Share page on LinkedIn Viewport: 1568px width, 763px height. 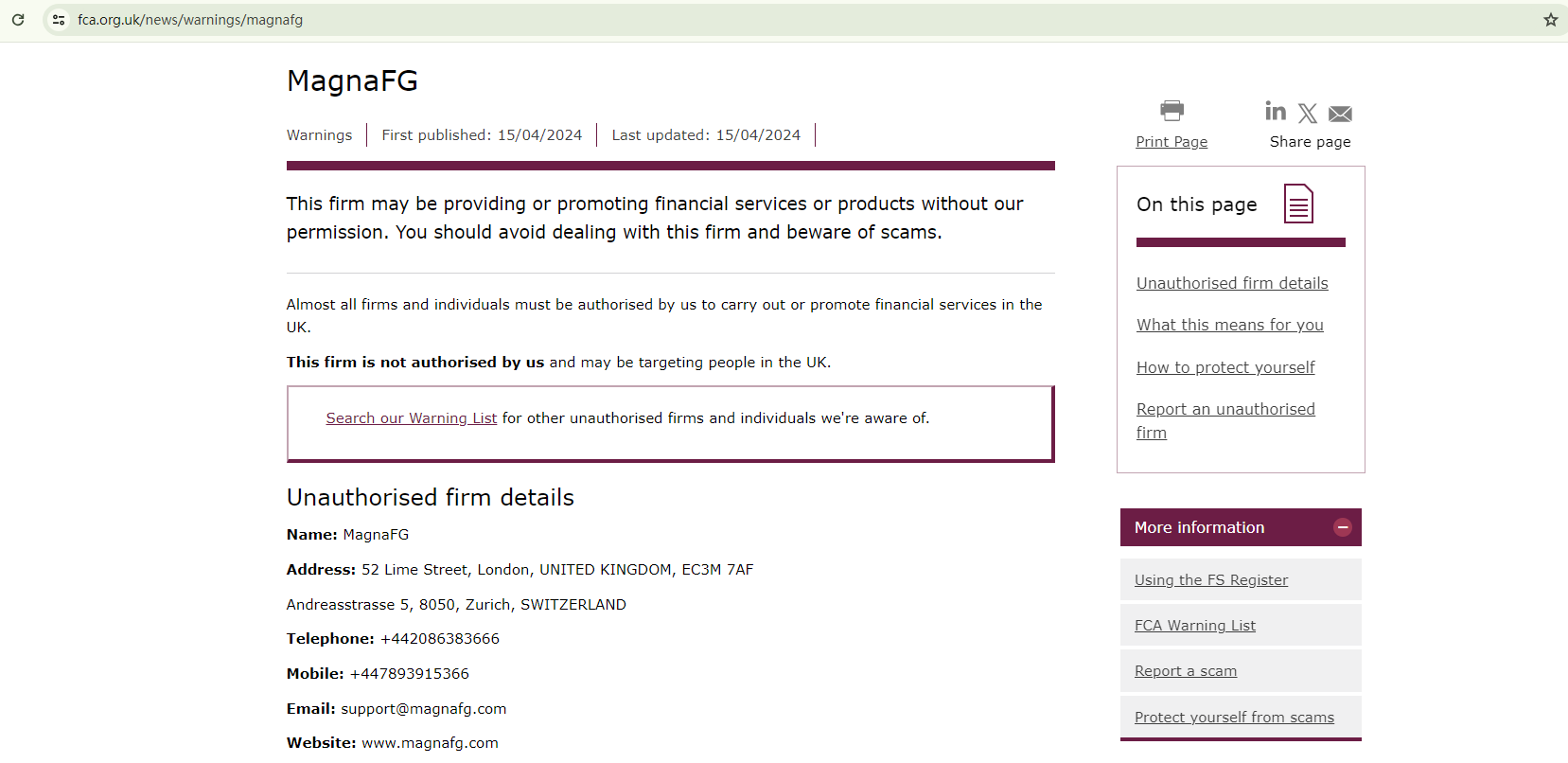click(x=1276, y=112)
